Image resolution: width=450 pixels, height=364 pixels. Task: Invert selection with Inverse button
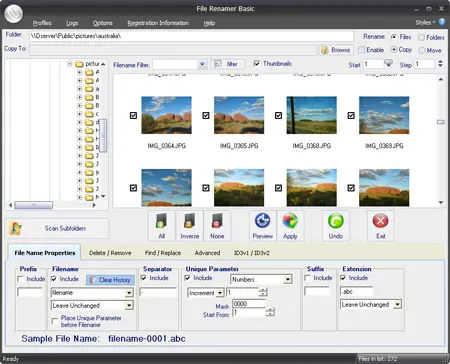coord(189,226)
